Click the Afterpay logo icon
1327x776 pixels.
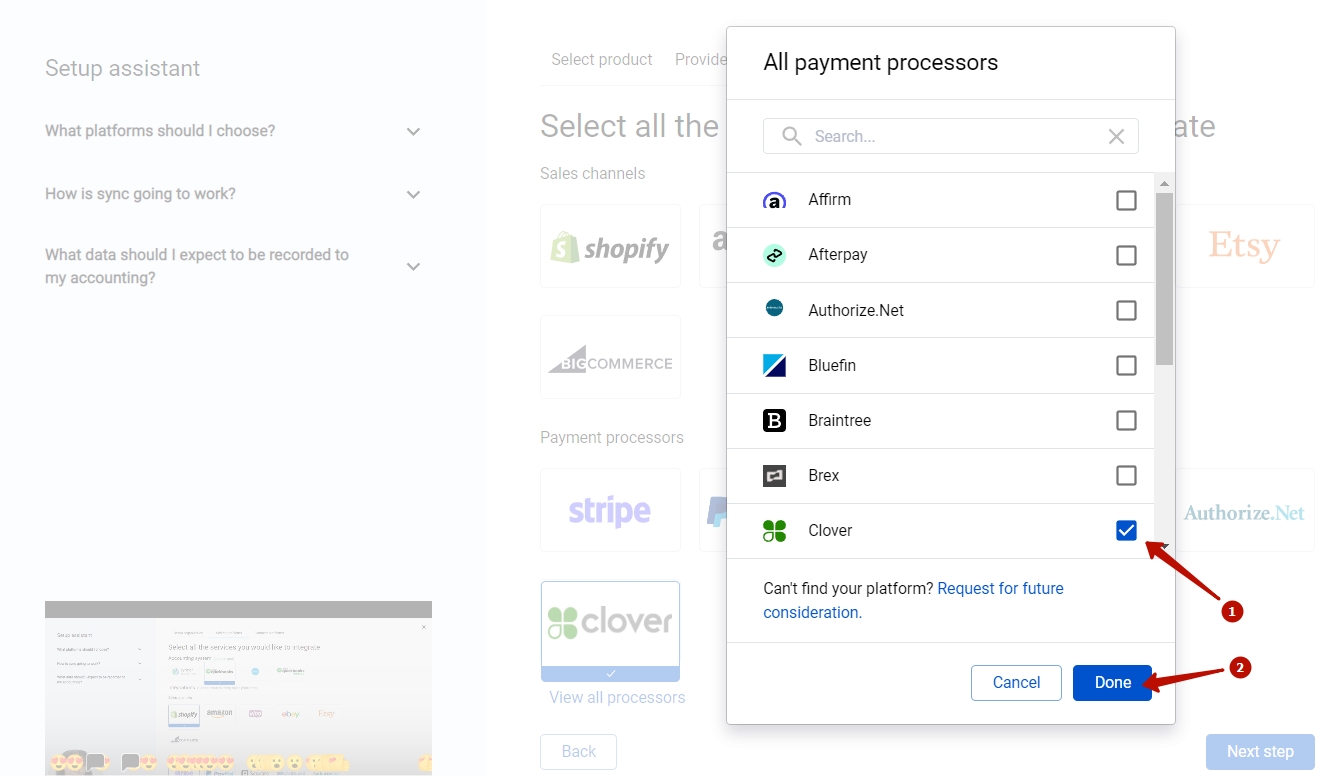(x=775, y=255)
